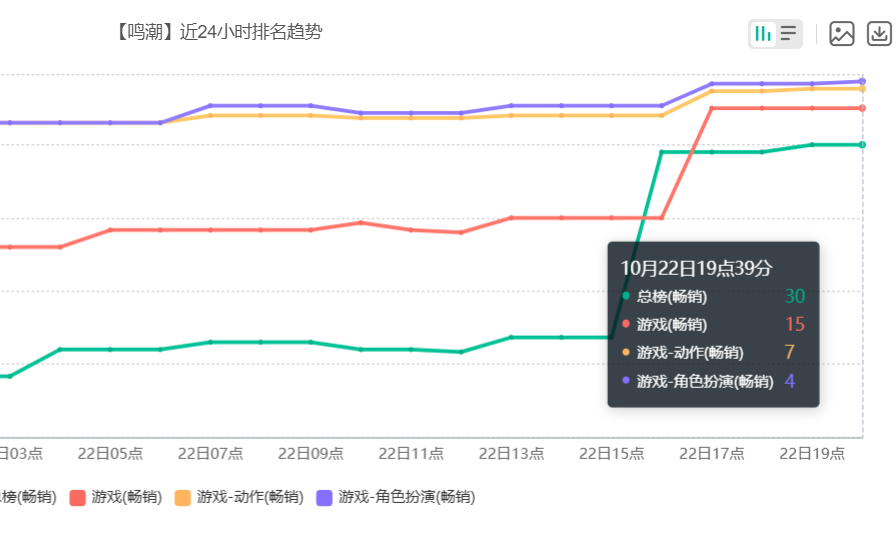Image resolution: width=896 pixels, height=545 pixels.
Task: Click x-axis label 22日17点
Action: pos(712,454)
